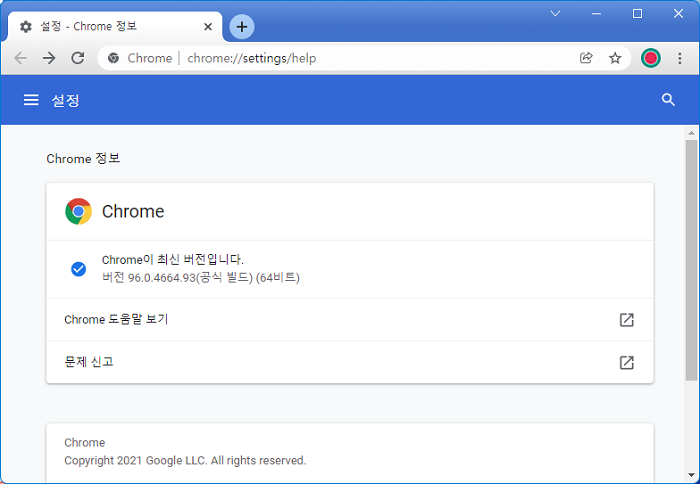This screenshot has width=700, height=484.
Task: Click external link icon for Chrome 도움말 보기
Action: click(x=627, y=320)
